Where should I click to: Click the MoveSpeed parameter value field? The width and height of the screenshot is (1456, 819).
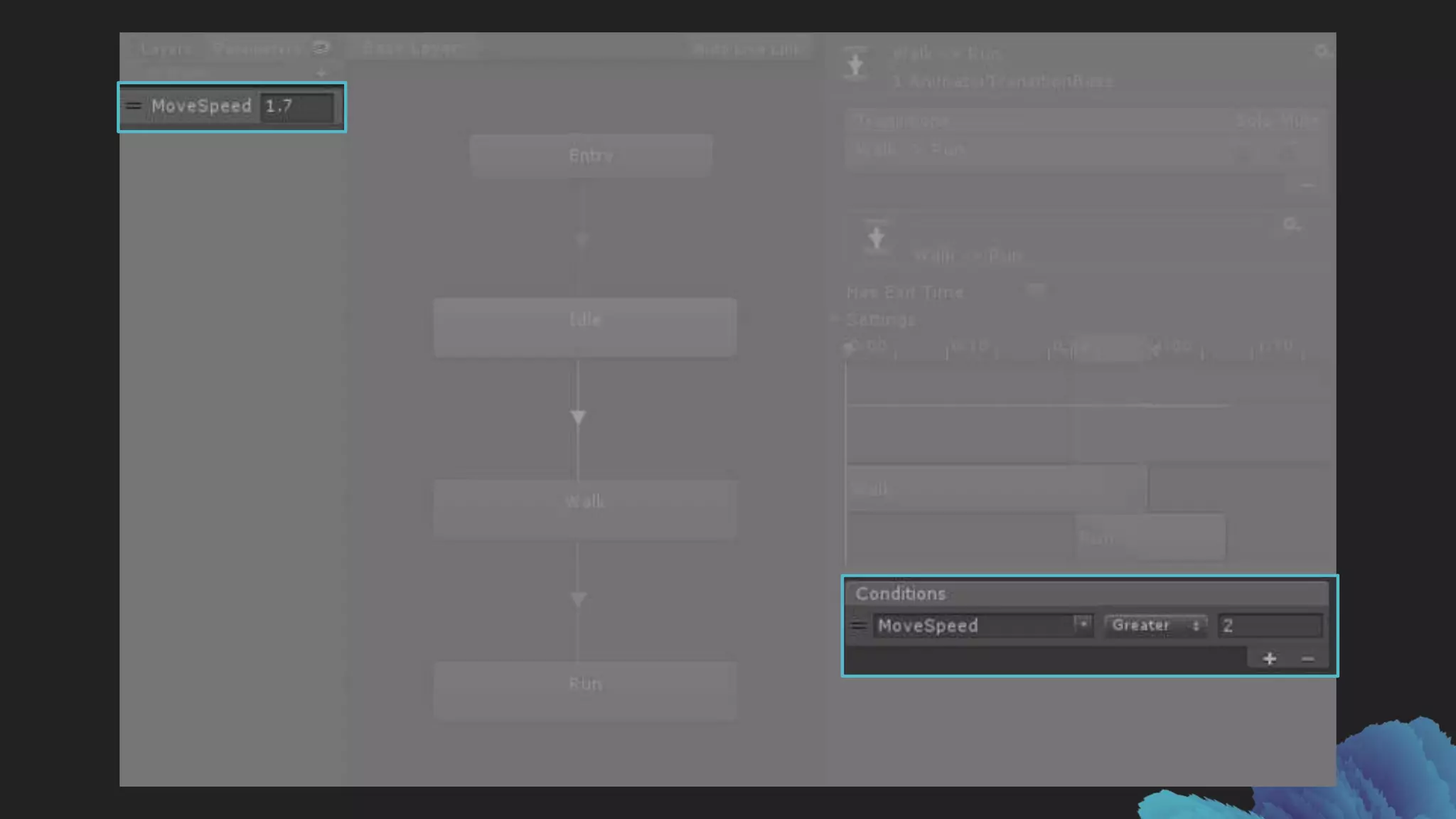pyautogui.click(x=296, y=107)
